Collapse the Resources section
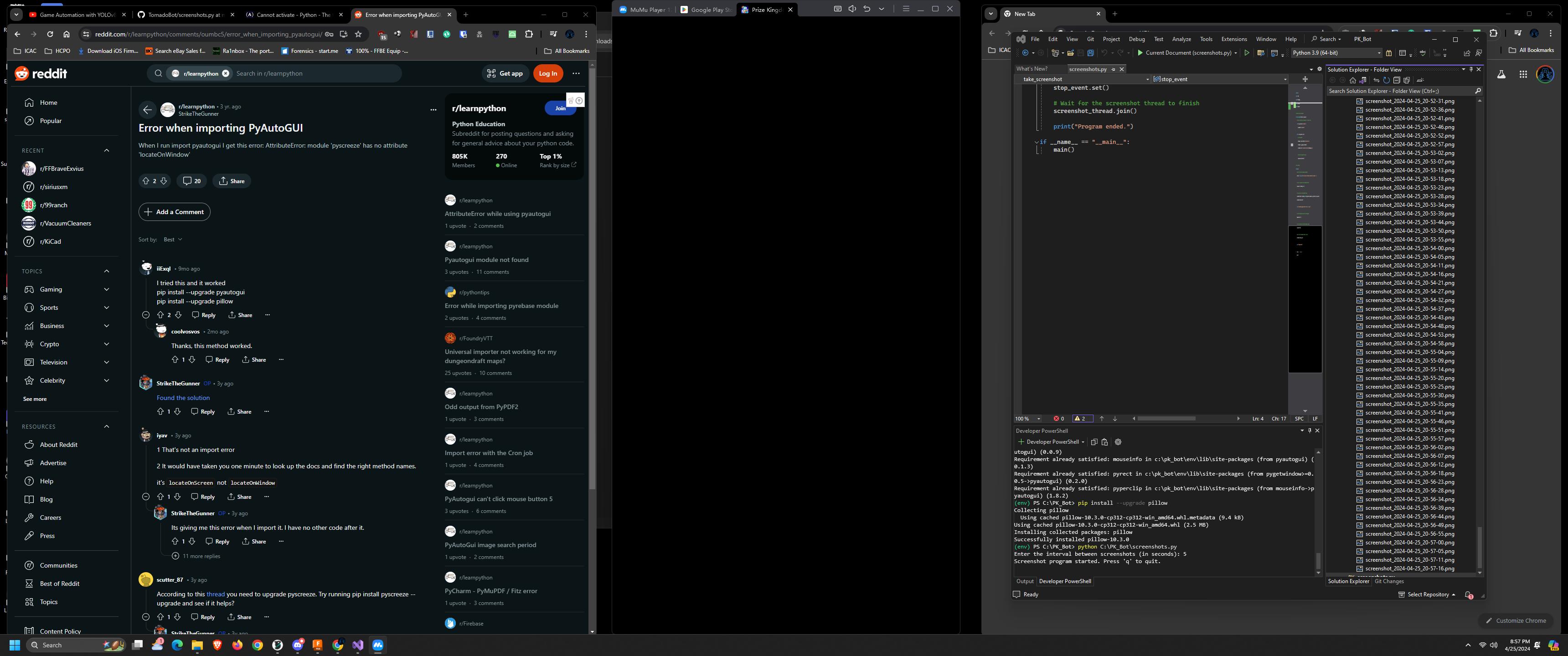The width and height of the screenshot is (1568, 656). [x=107, y=426]
